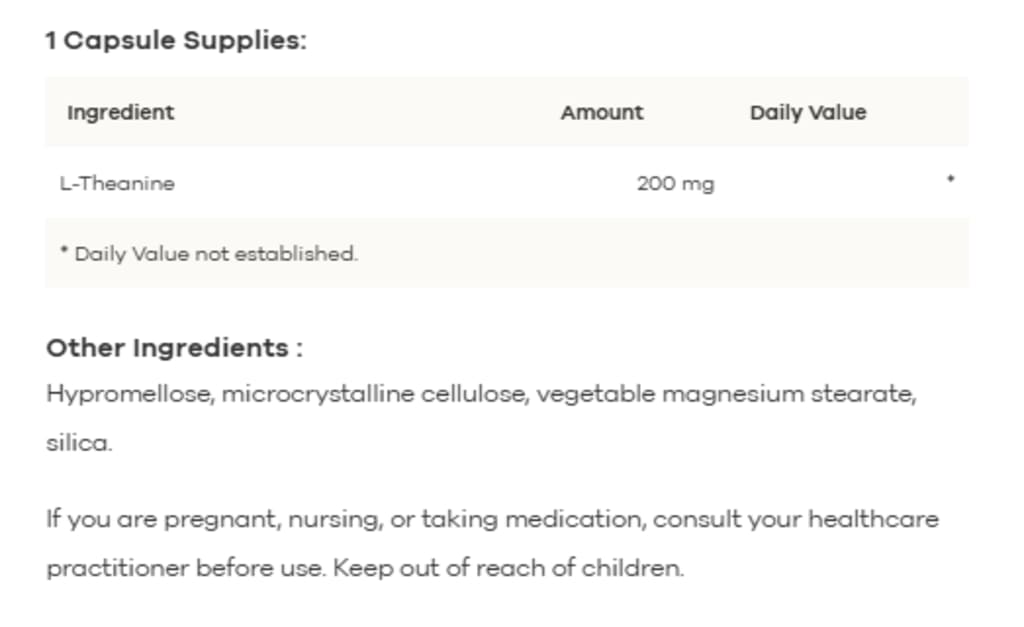This screenshot has width=1024, height=627.
Task: Click "Keep out of reach of children"
Action: [x=508, y=568]
